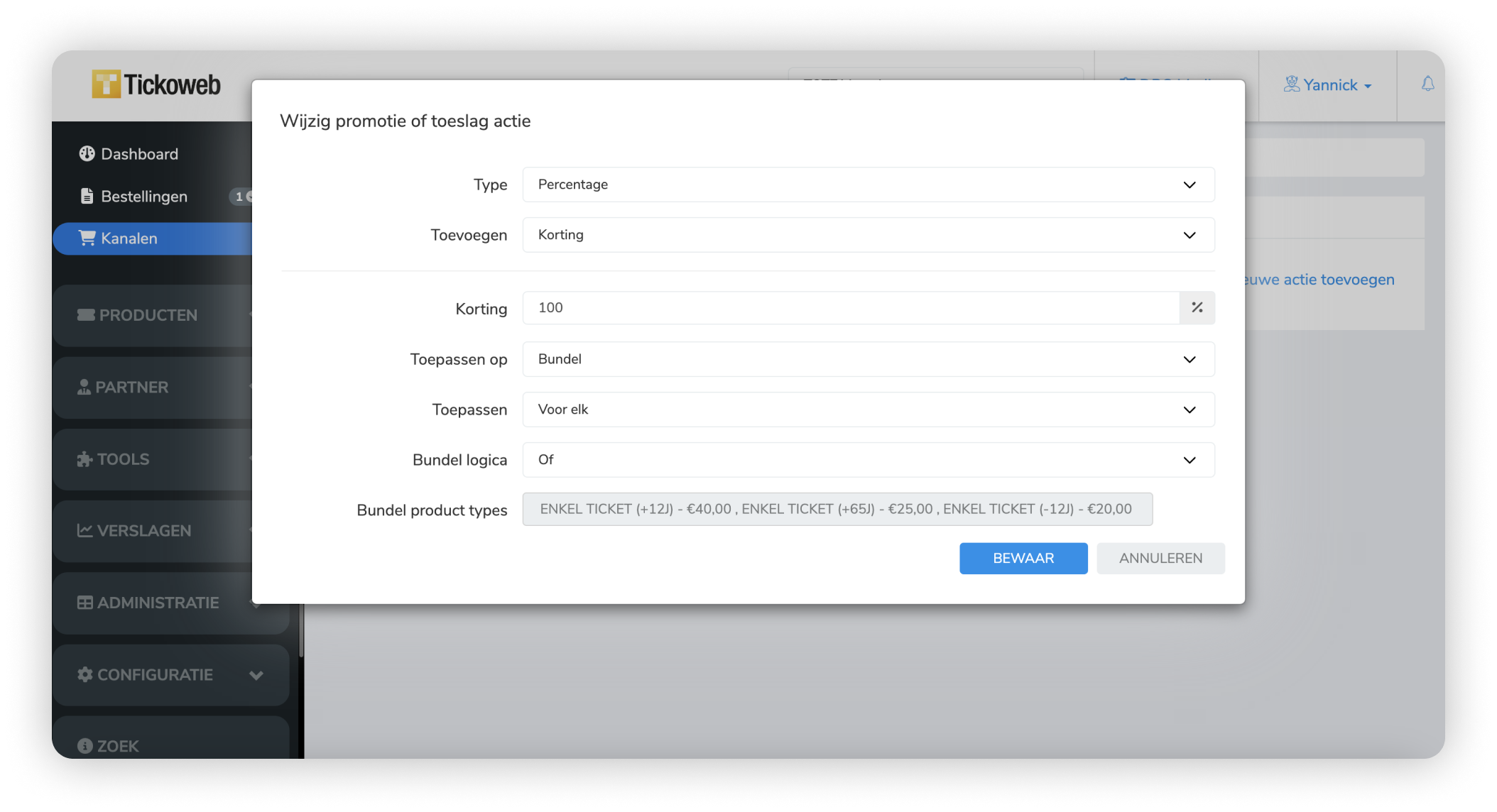Image resolution: width=1497 pixels, height=812 pixels.
Task: Click the Korting value input field
Action: 850,308
